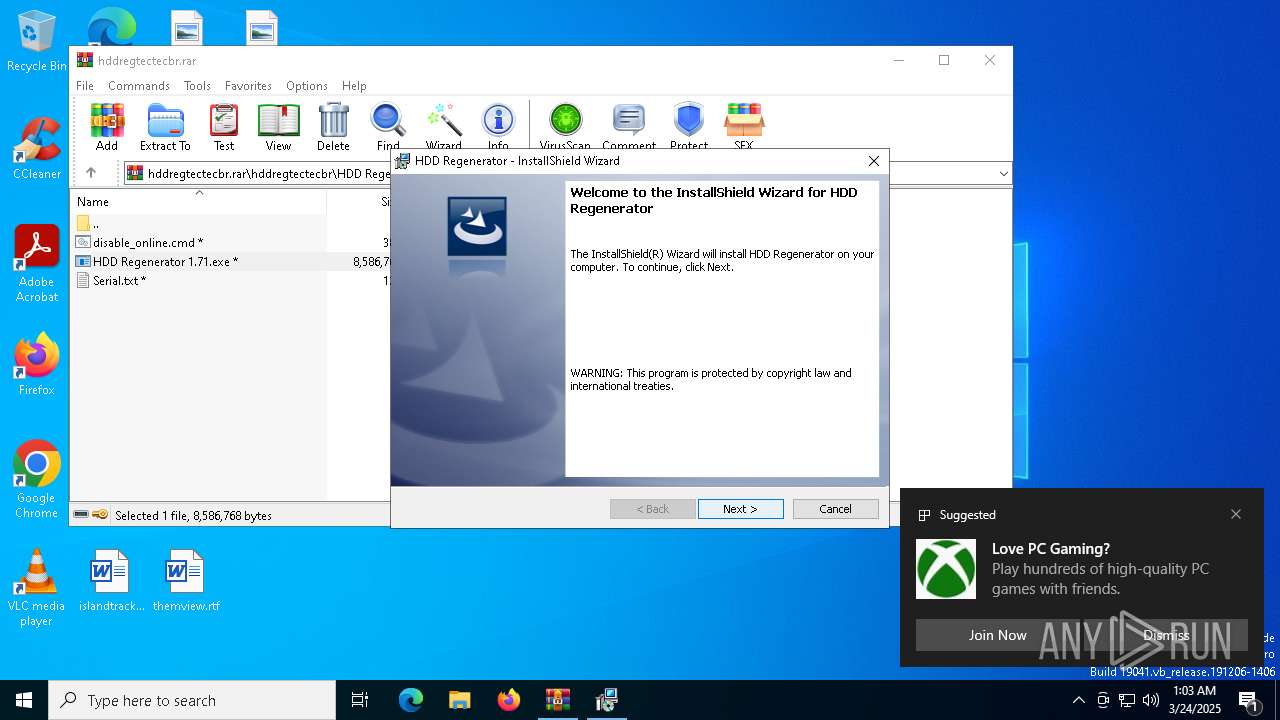The width and height of the screenshot is (1280, 720).
Task: Open the Help menu
Action: 354,86
